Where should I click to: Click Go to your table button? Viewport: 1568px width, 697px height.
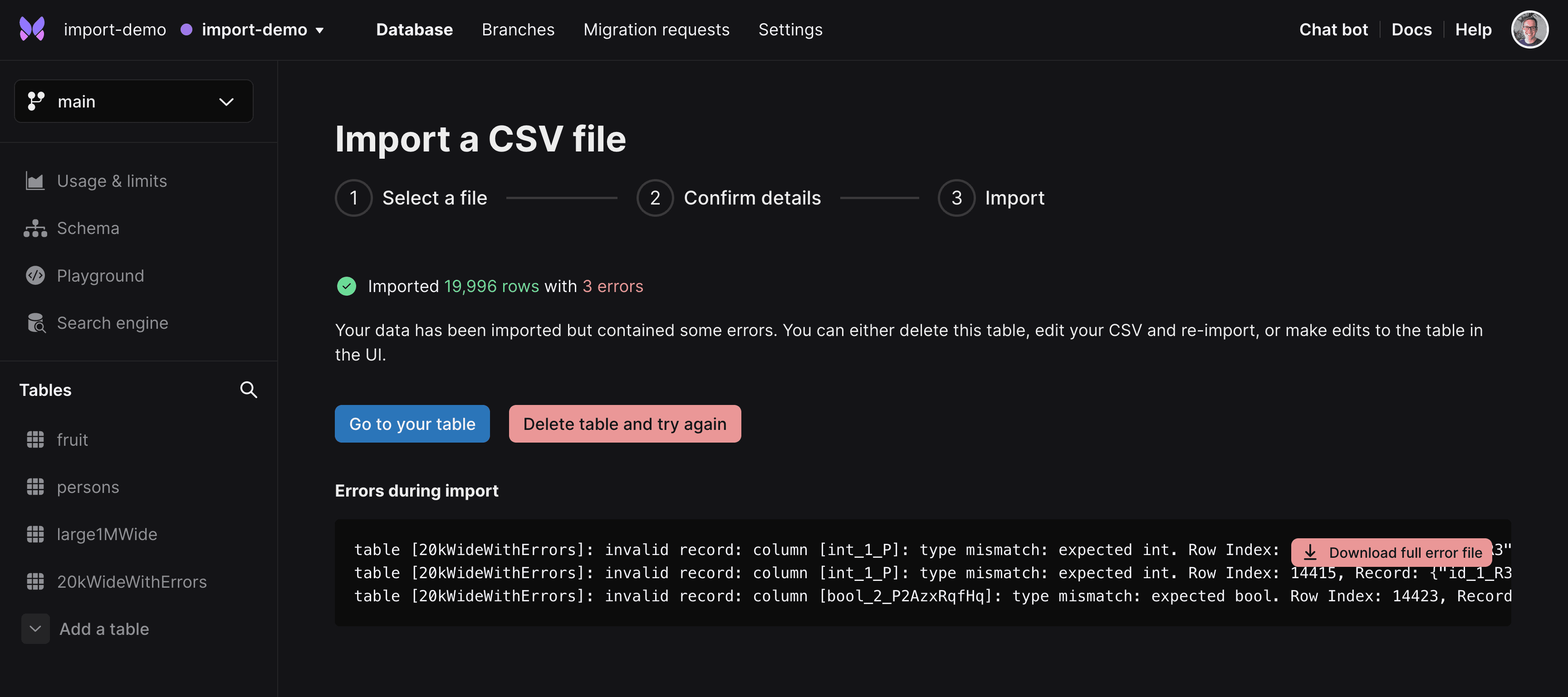click(x=412, y=423)
